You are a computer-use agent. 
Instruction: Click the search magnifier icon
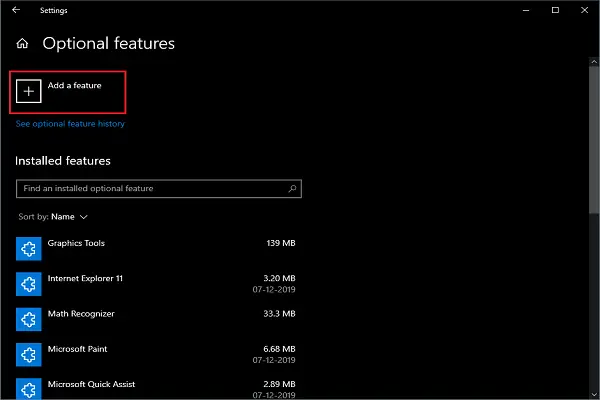tap(292, 188)
